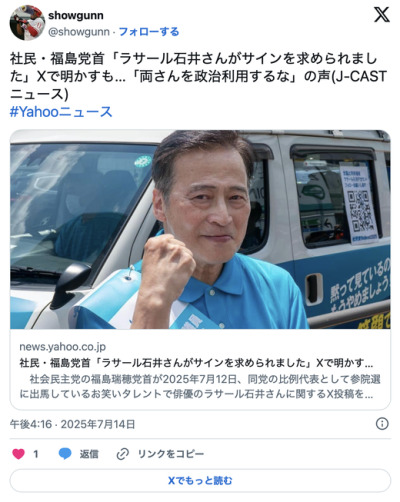Click the 返信 reply label
The height and width of the screenshot is (502, 400).
click(x=89, y=454)
